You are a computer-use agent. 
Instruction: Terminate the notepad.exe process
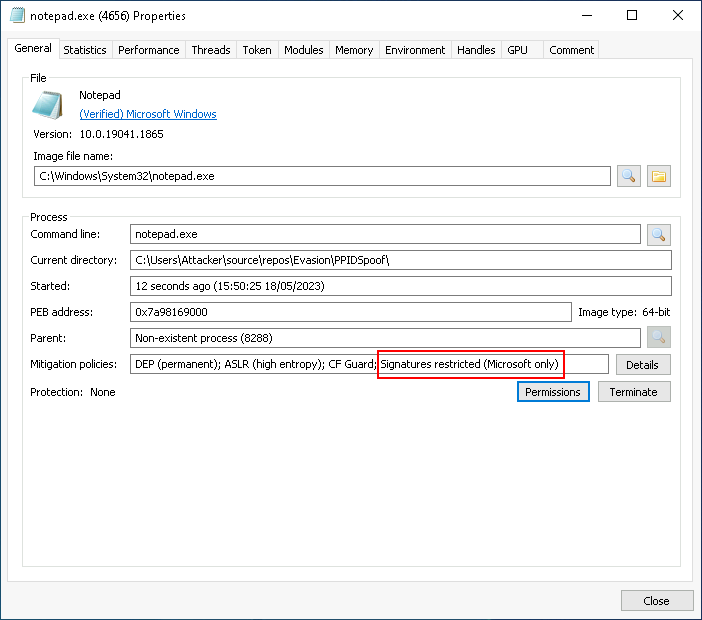pyautogui.click(x=634, y=392)
